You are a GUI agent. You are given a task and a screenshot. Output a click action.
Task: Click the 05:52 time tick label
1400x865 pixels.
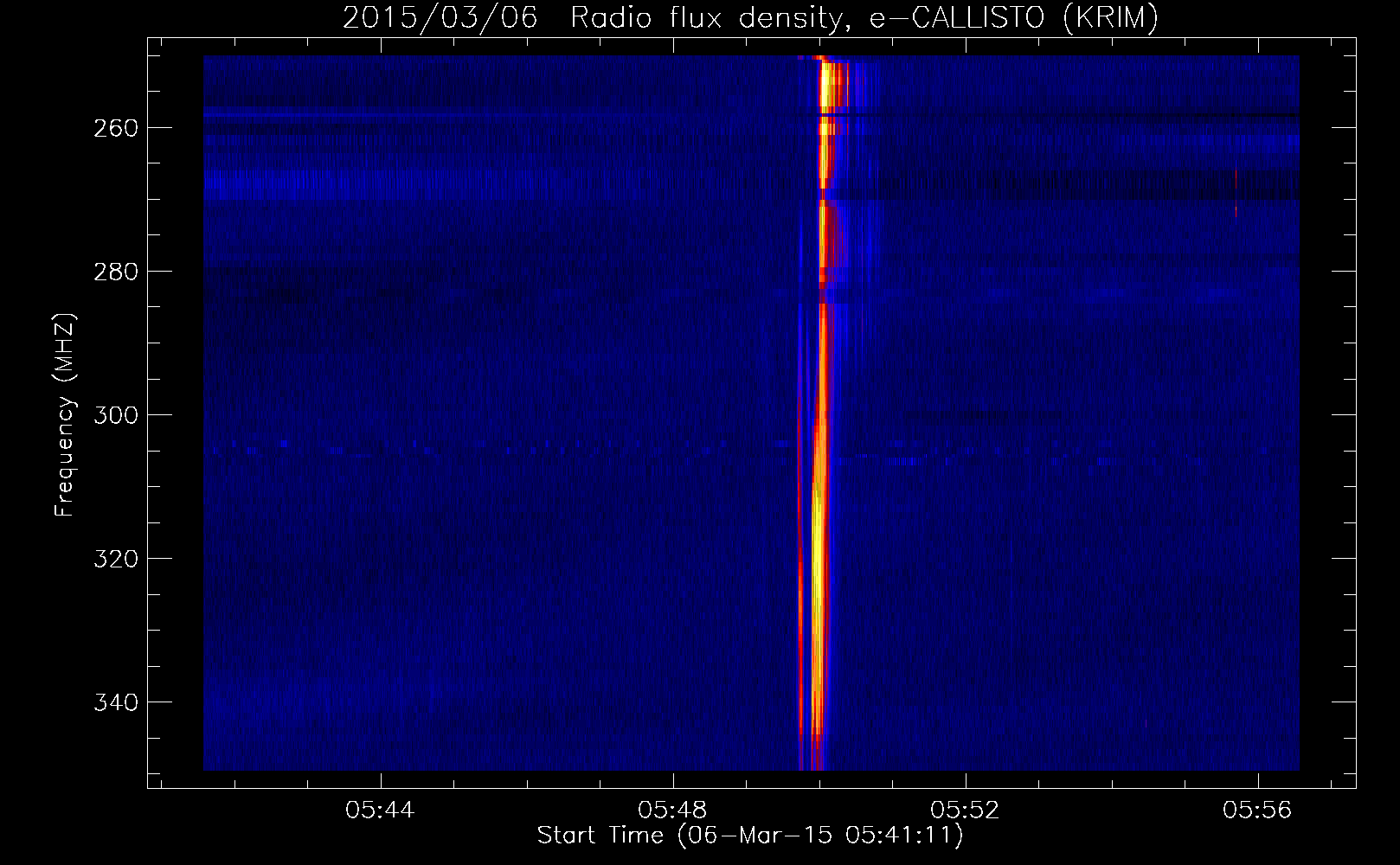coord(965,810)
